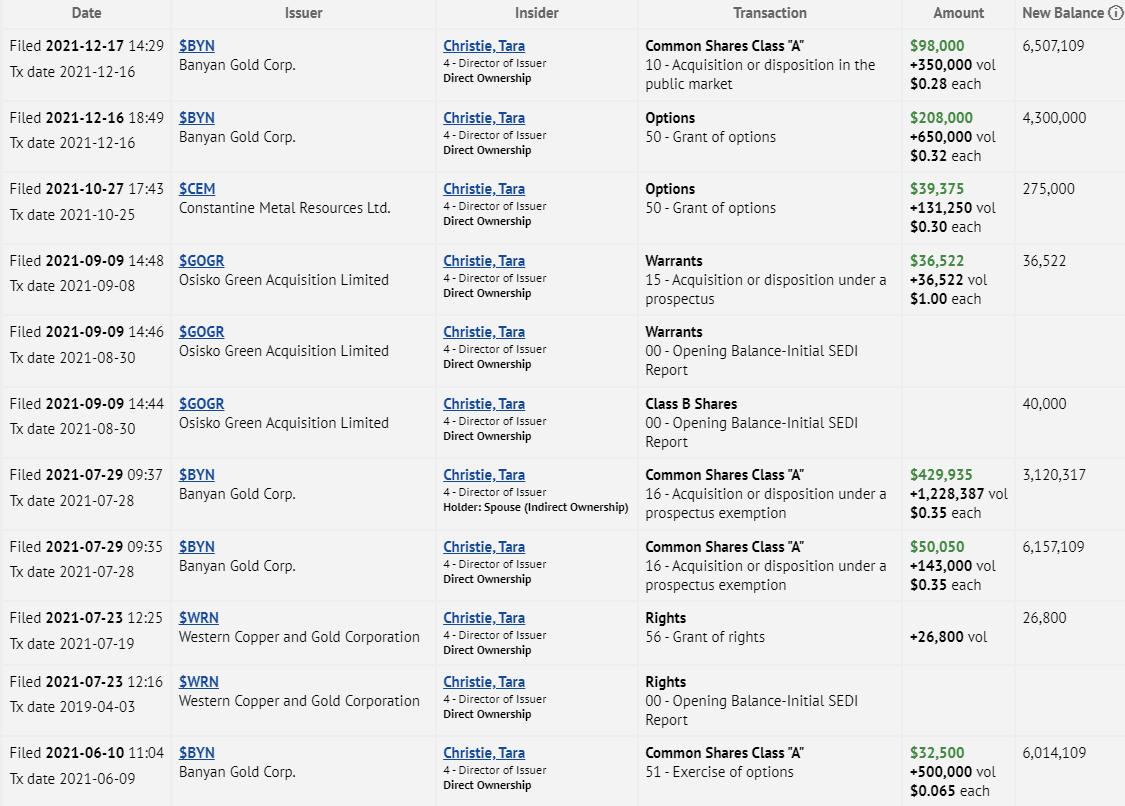Open Christie, Tara link in row filed 12:16
This screenshot has height=806, width=1125.
point(484,681)
